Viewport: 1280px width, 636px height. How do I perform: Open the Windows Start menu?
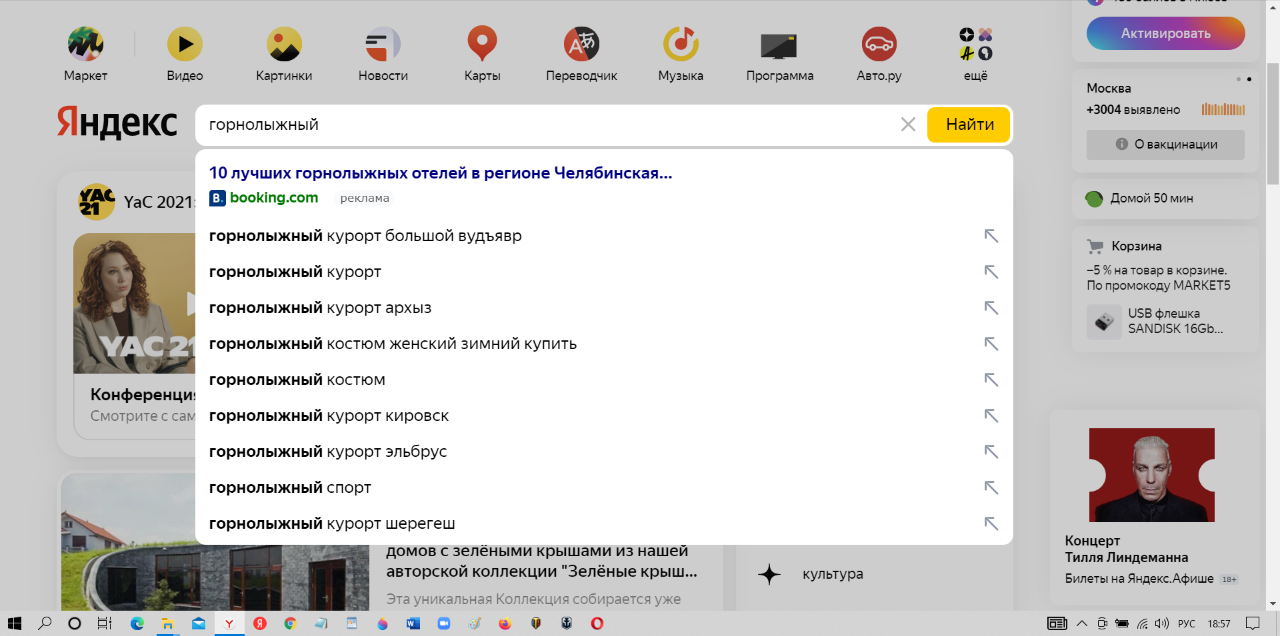(15, 623)
